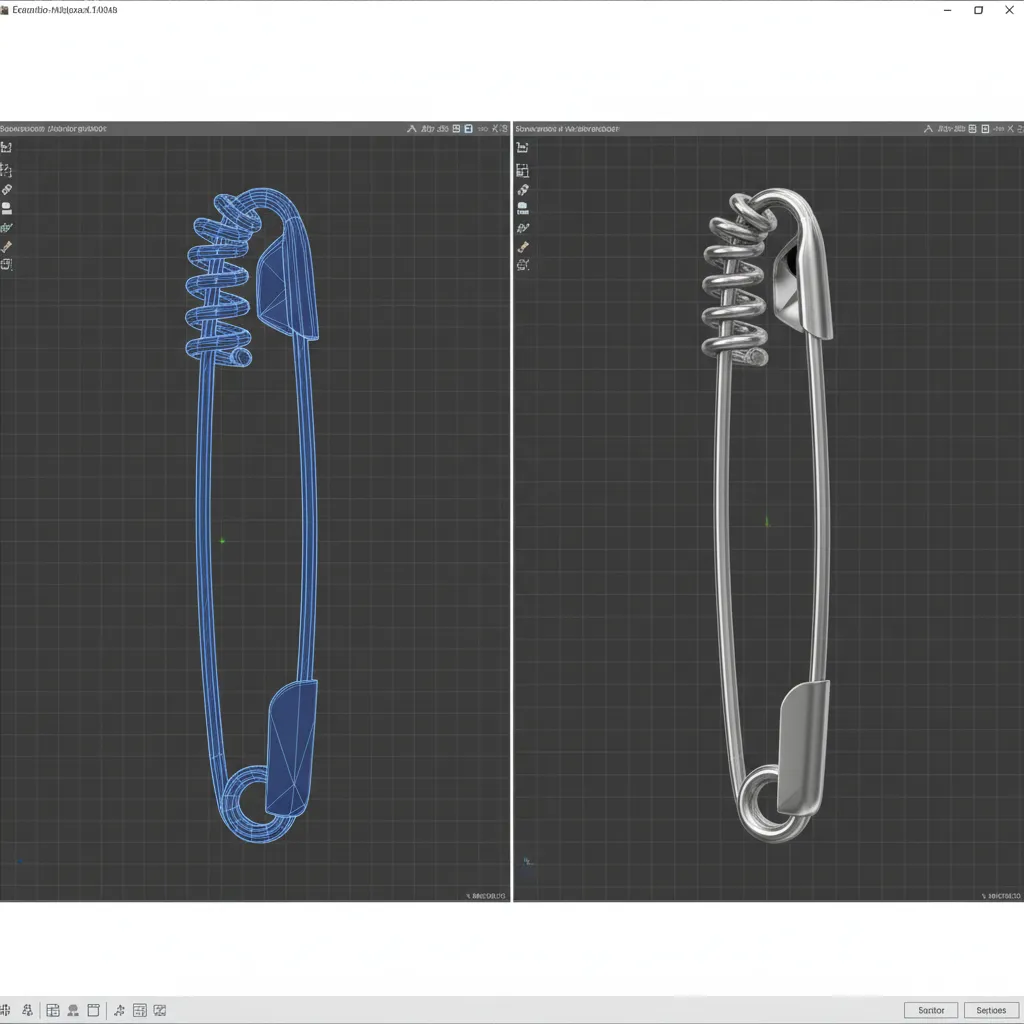Pick the orange brush tool in the rendered viewport sidebar

pyautogui.click(x=522, y=247)
